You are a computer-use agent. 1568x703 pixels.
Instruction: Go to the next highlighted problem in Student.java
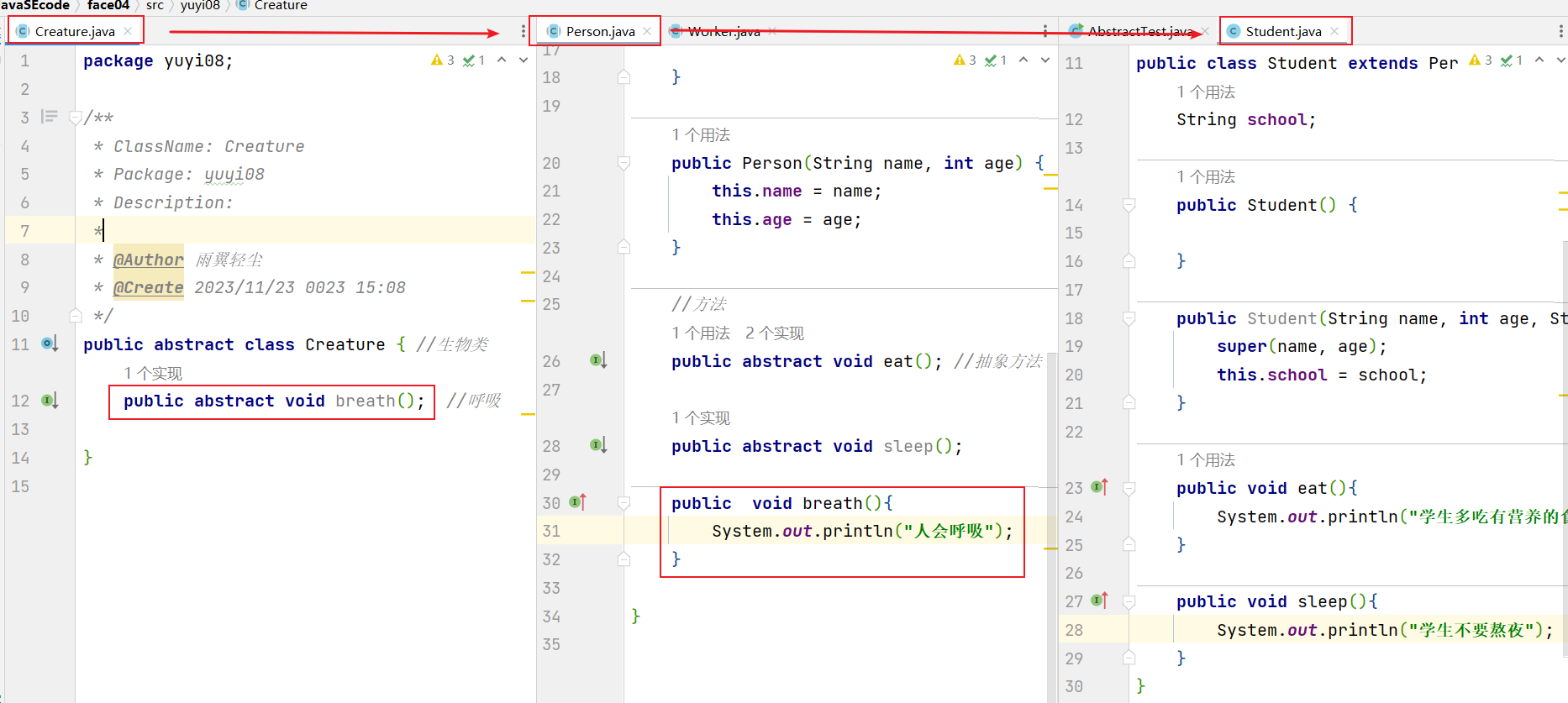tap(1560, 60)
